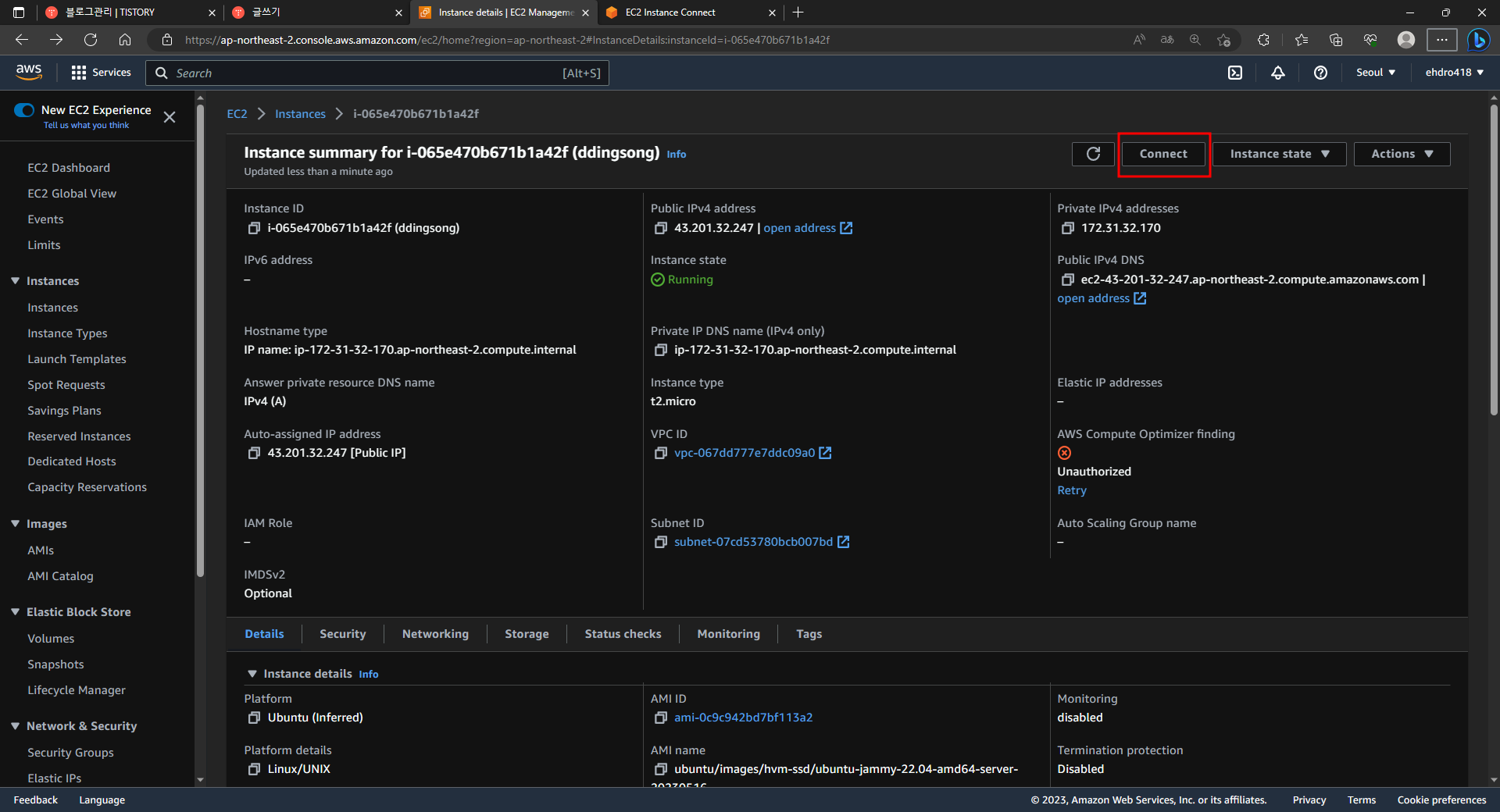Click the browser address bar
This screenshot has width=1500, height=812.
coord(641,40)
